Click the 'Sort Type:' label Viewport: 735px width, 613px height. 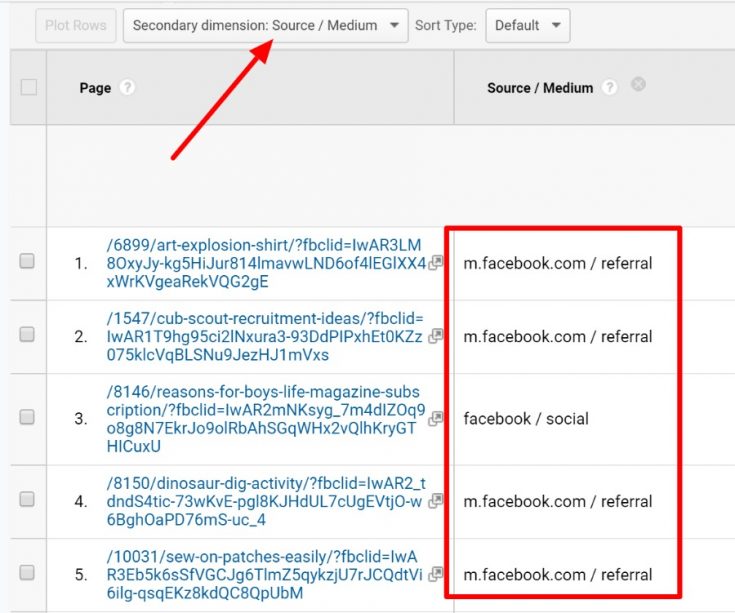click(445, 25)
